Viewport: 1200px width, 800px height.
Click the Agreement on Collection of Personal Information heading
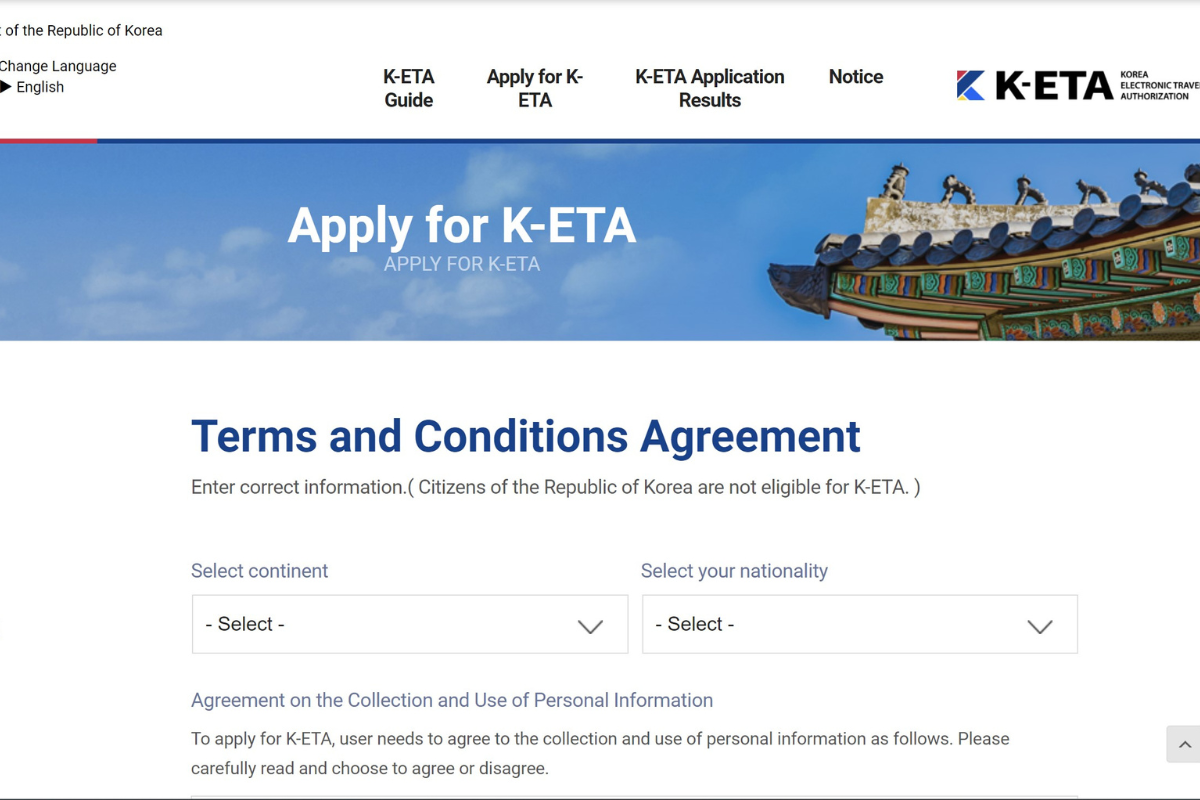click(452, 700)
